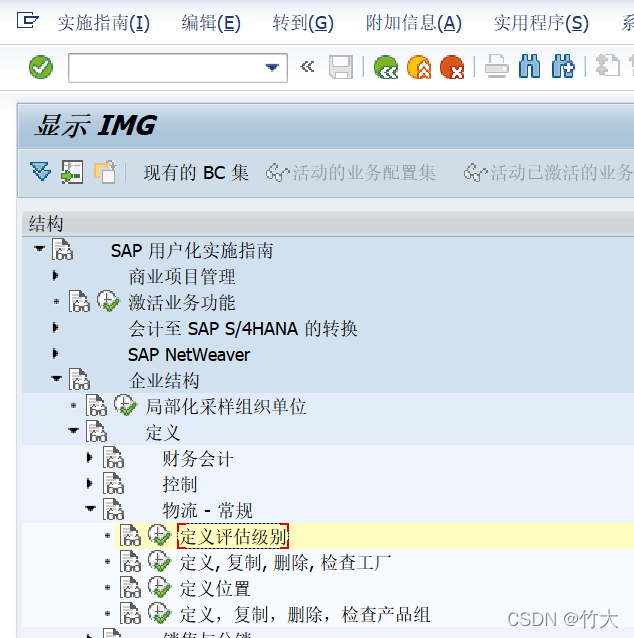The width and height of the screenshot is (634, 638).
Task: Click the Print icon
Action: click(497, 66)
